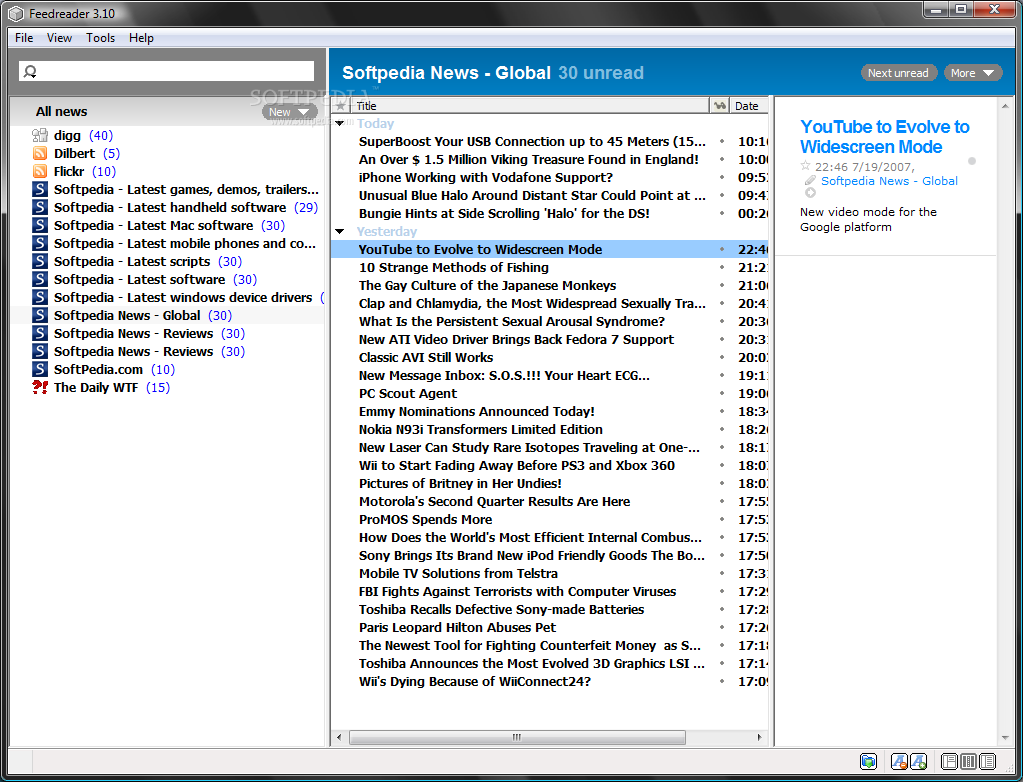This screenshot has height=782, width=1023.
Task: Click the digg feed icon
Action: [40, 136]
